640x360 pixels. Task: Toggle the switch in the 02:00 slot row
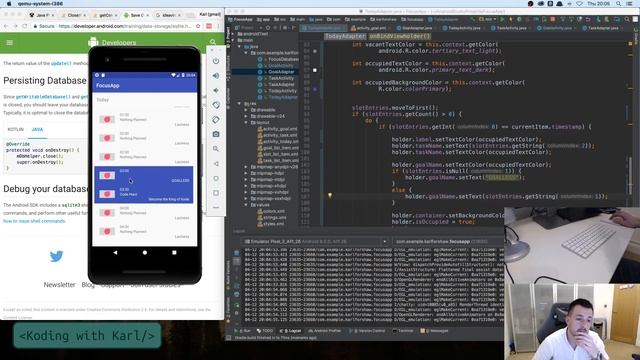click(x=107, y=138)
